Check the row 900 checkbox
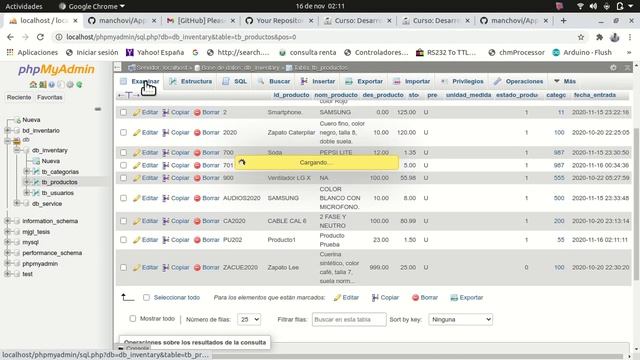 coord(123,178)
